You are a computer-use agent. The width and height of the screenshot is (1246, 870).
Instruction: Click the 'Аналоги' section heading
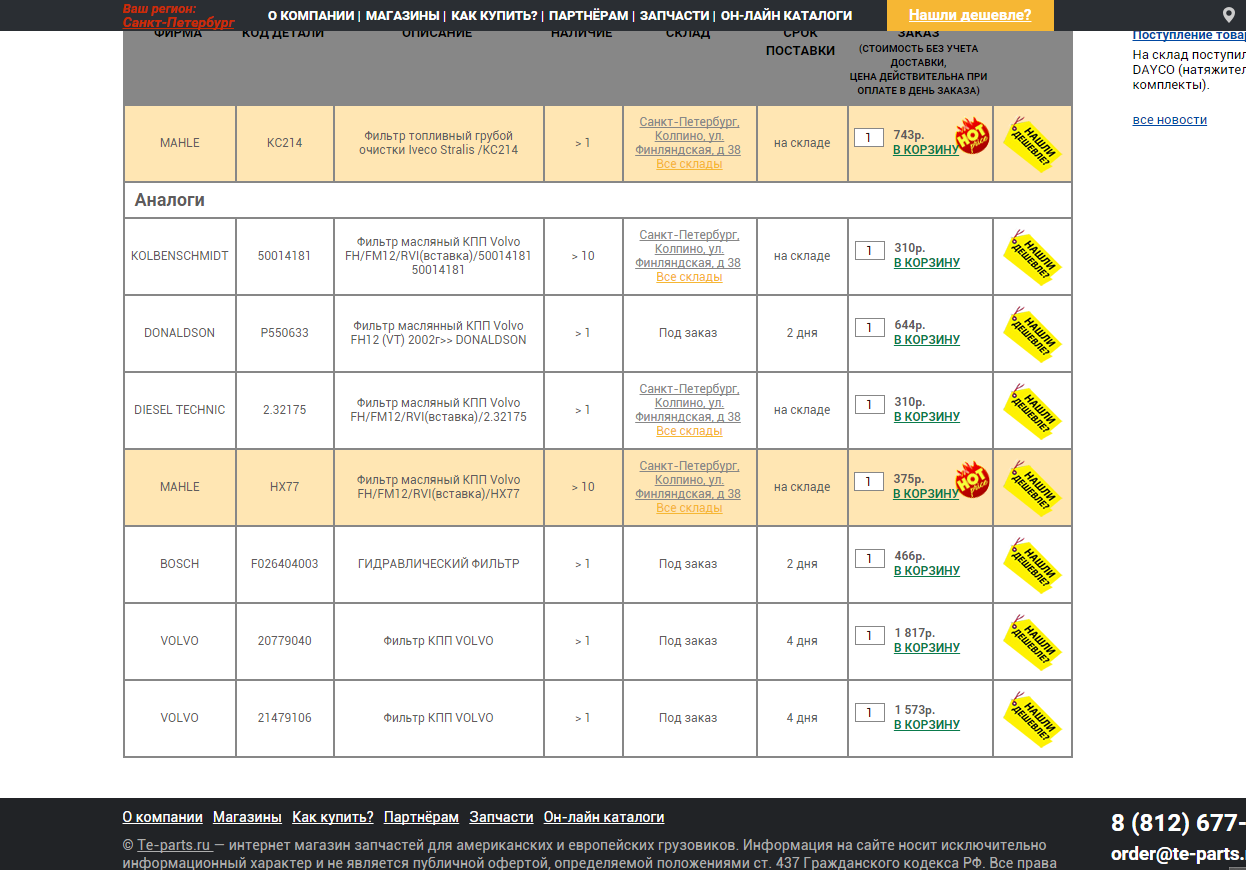pyautogui.click(x=170, y=200)
